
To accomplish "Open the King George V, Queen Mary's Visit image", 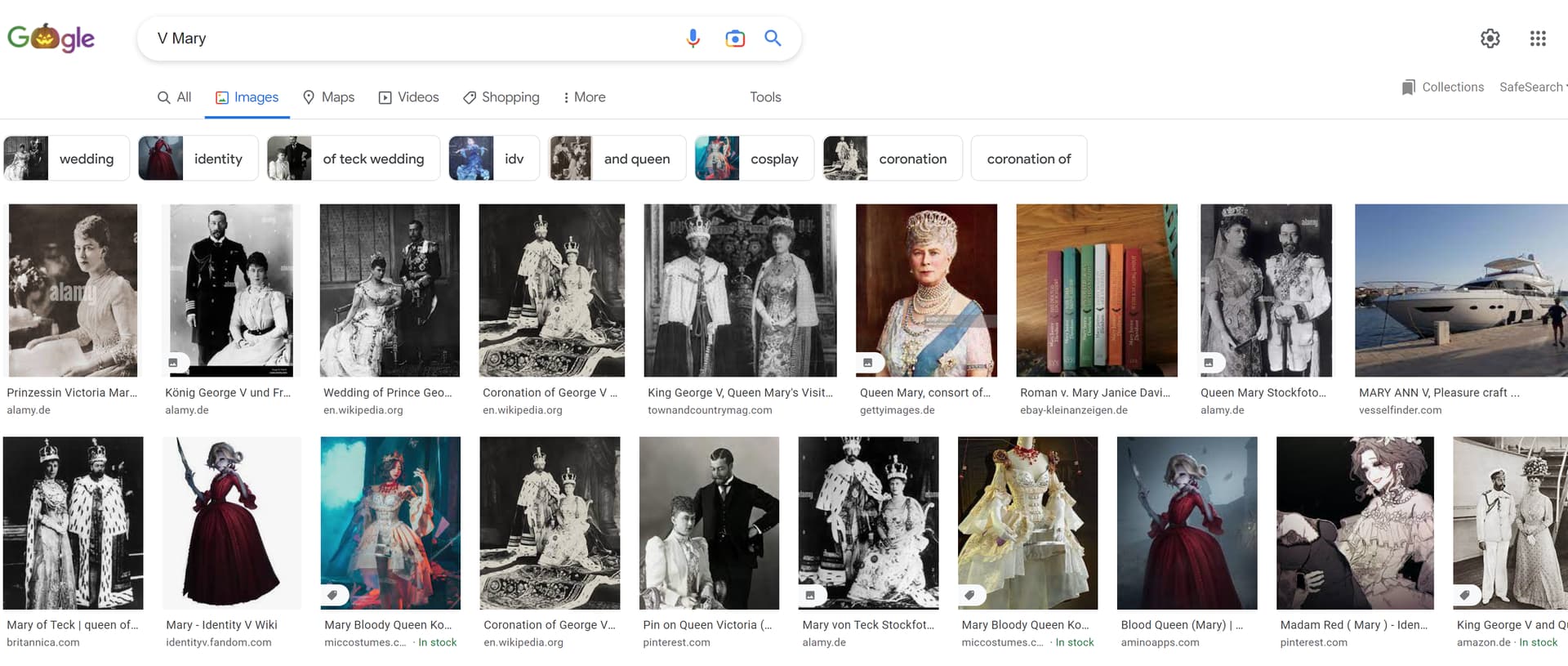I will (x=740, y=290).
